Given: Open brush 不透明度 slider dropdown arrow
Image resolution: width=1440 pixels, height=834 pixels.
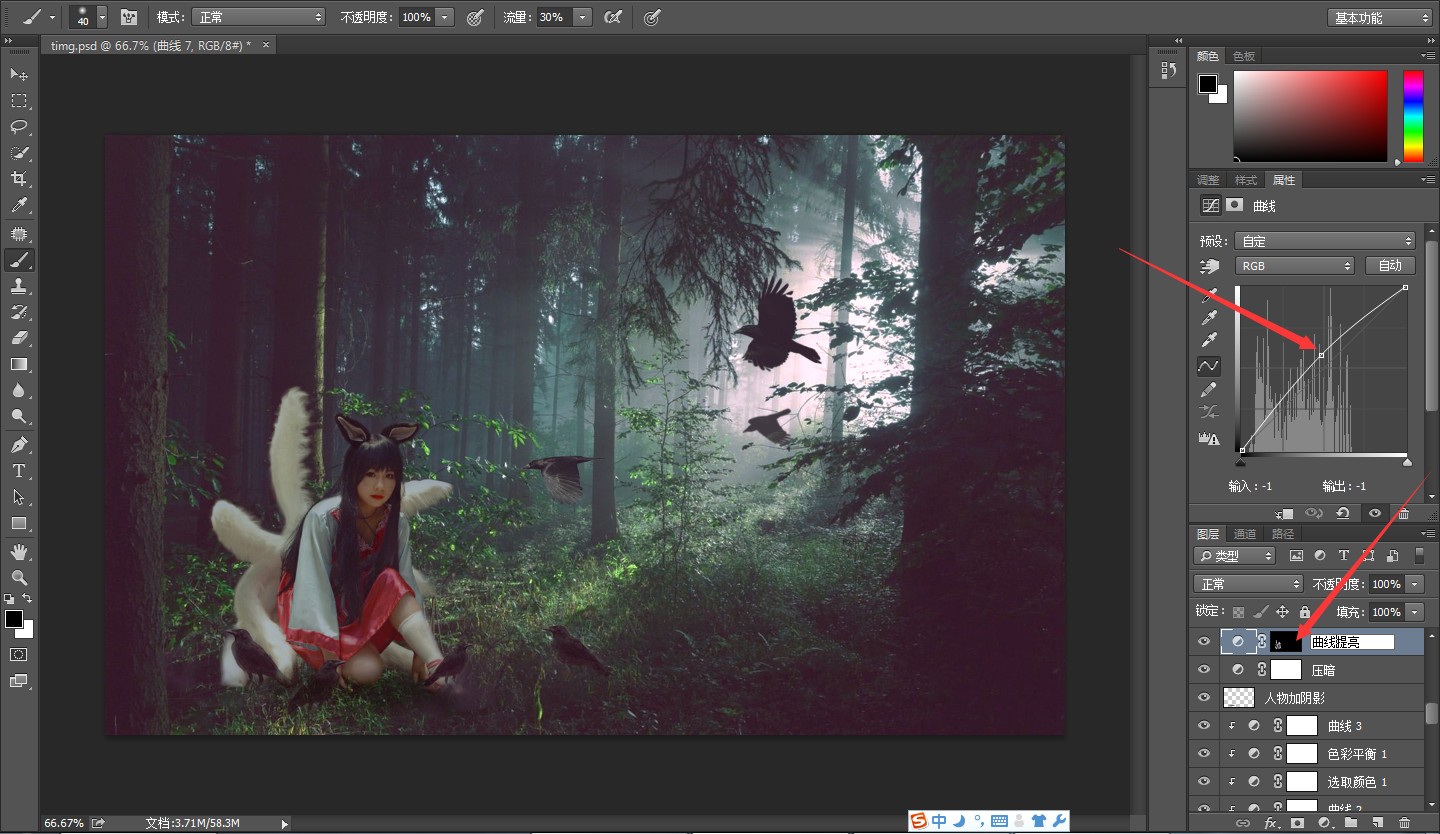Looking at the screenshot, I should [445, 17].
